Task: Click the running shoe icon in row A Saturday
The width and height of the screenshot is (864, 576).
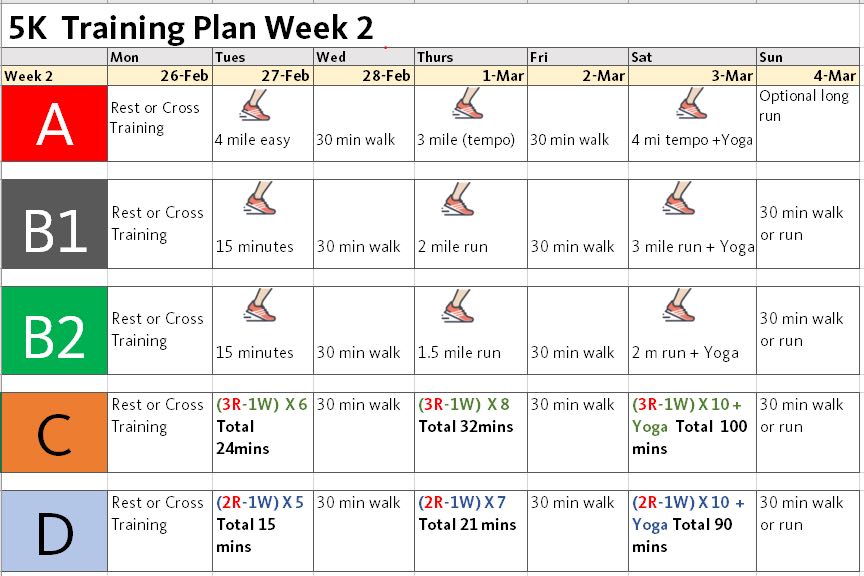Action: [692, 104]
